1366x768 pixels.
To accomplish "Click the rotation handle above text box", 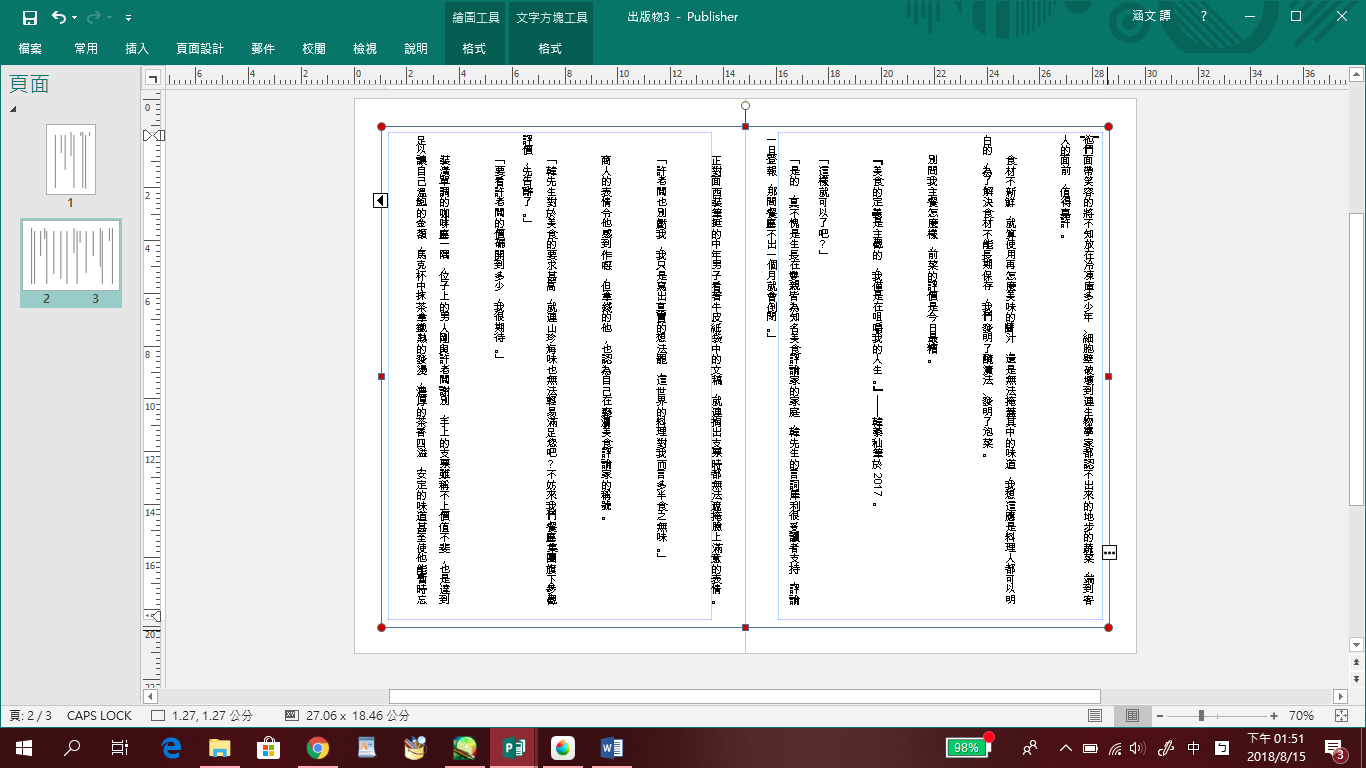I will pos(745,105).
